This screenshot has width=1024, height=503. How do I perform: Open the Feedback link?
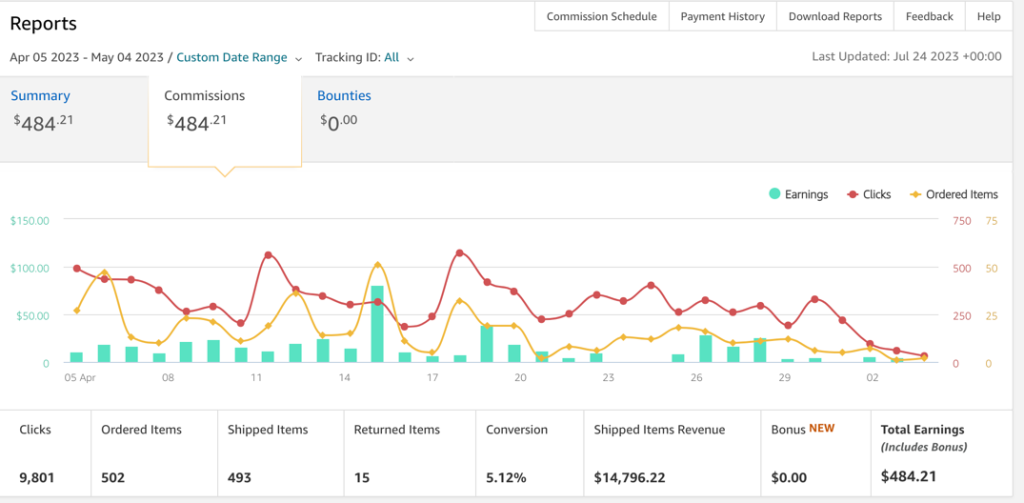tap(929, 16)
